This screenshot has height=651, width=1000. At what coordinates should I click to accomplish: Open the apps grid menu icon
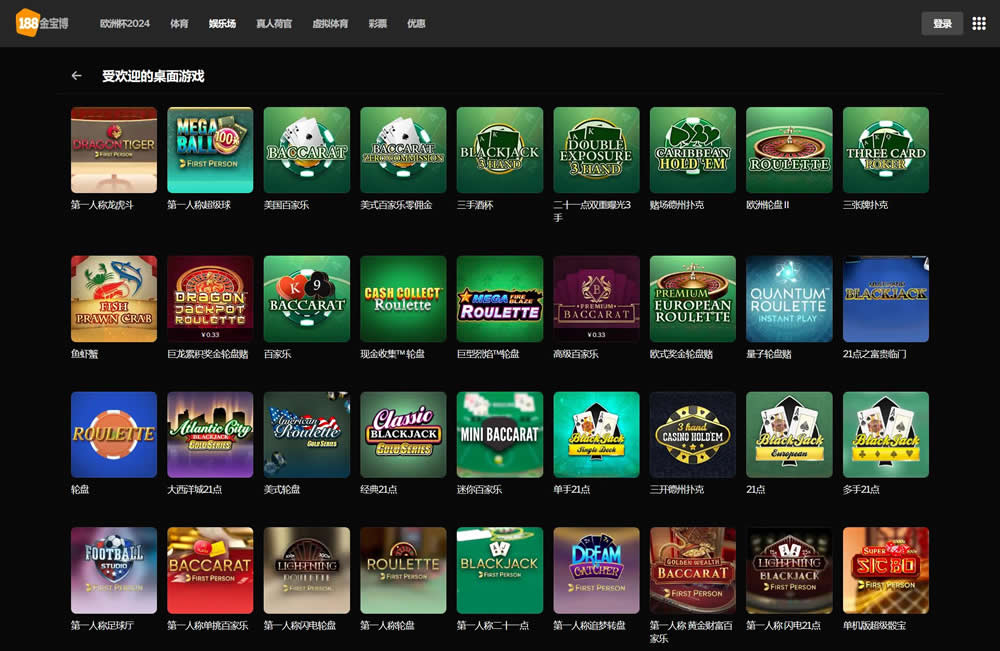979,24
